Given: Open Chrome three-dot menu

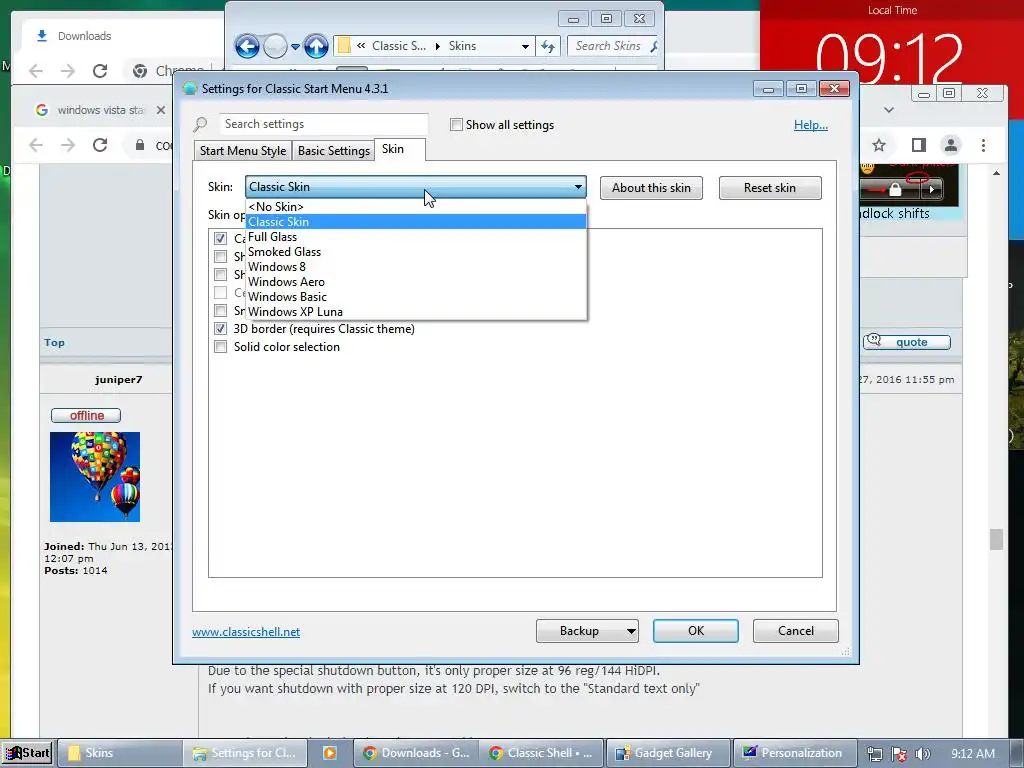Looking at the screenshot, I should (x=983, y=145).
